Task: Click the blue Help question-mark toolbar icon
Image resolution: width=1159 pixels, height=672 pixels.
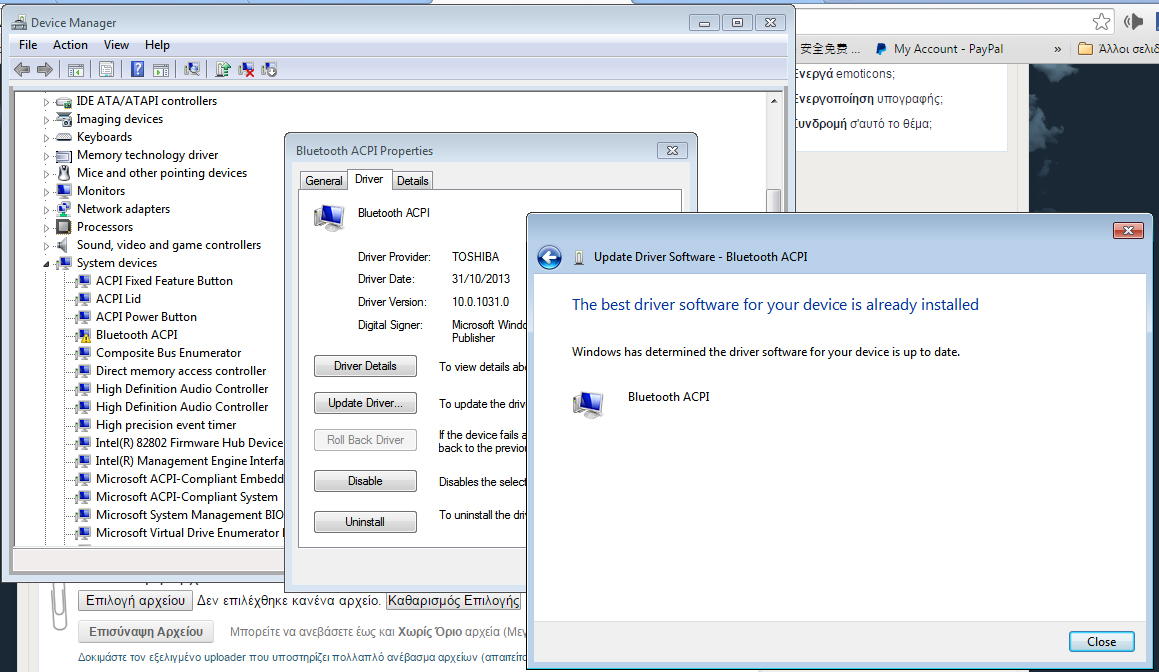Action: coord(137,69)
